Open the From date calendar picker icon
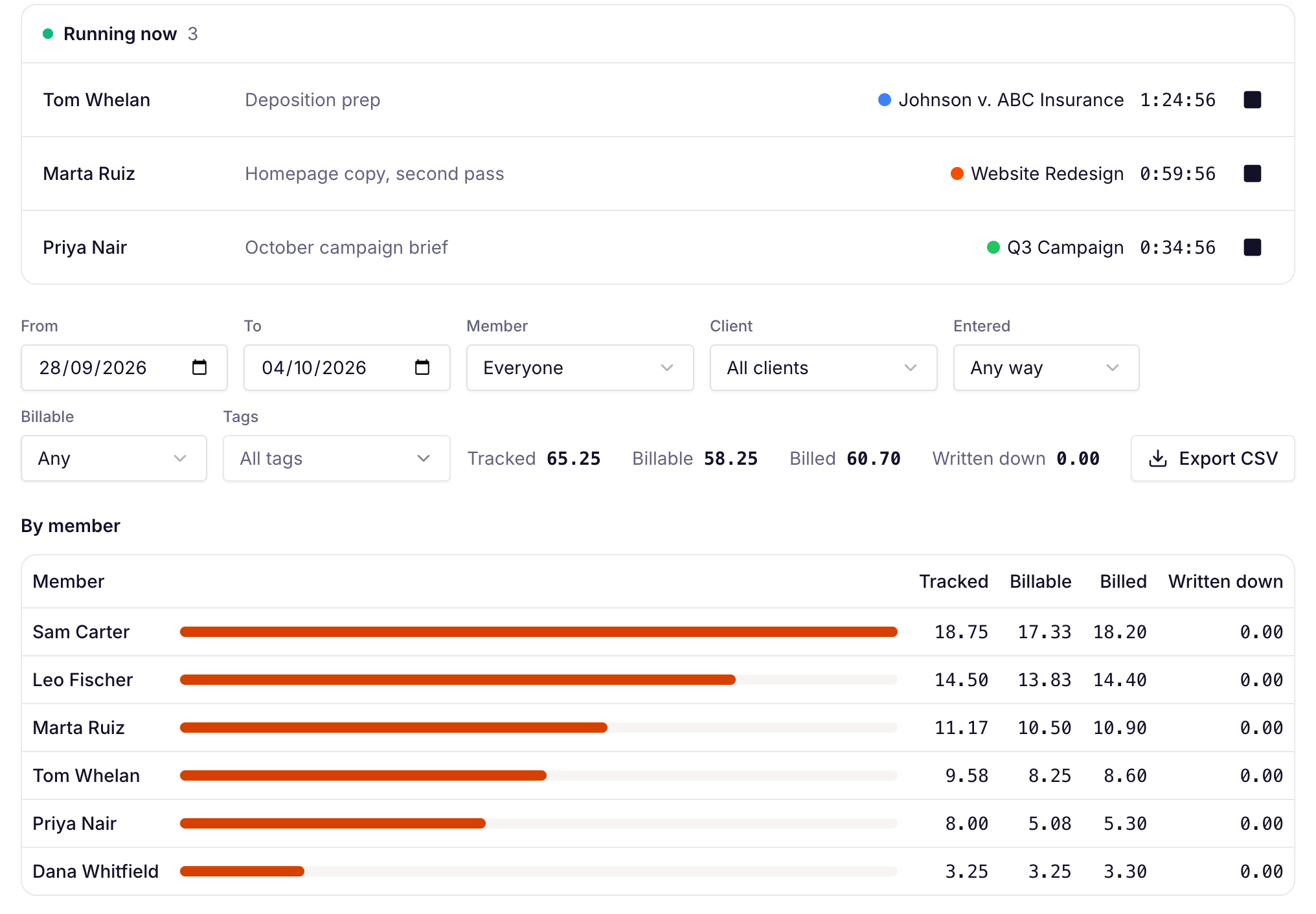The height and width of the screenshot is (914, 1316). click(x=199, y=368)
